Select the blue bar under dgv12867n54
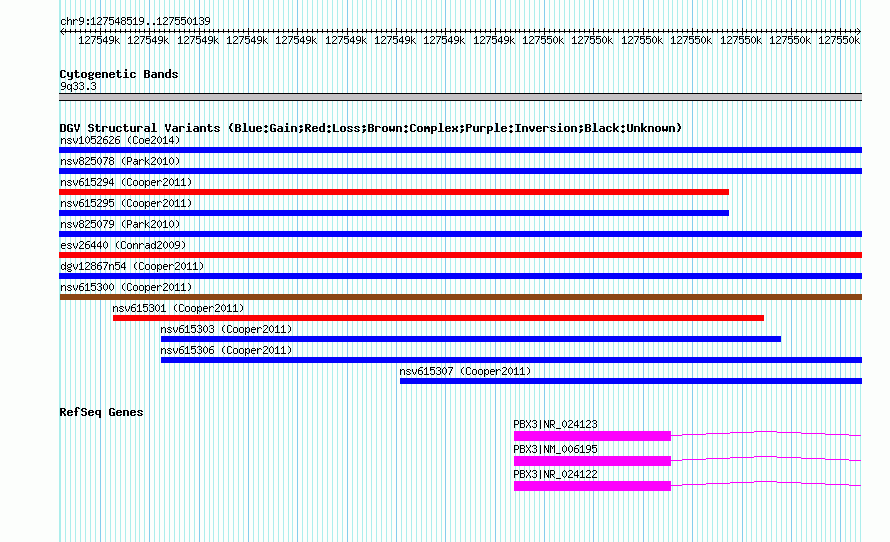The height and width of the screenshot is (542, 890). (460, 276)
